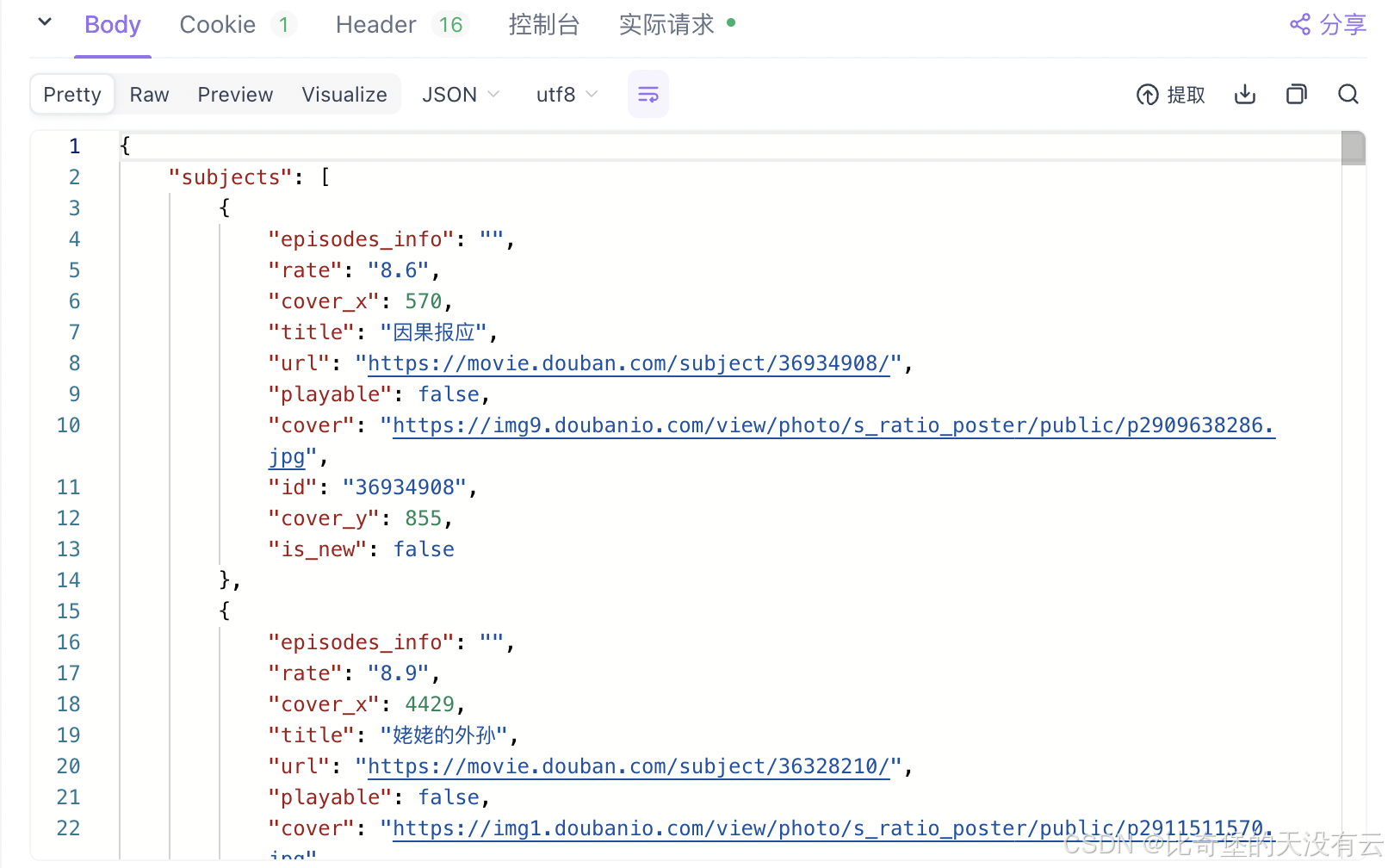Viewport: 1388px width, 868px height.
Task: Open the Header tab
Action: click(x=402, y=25)
